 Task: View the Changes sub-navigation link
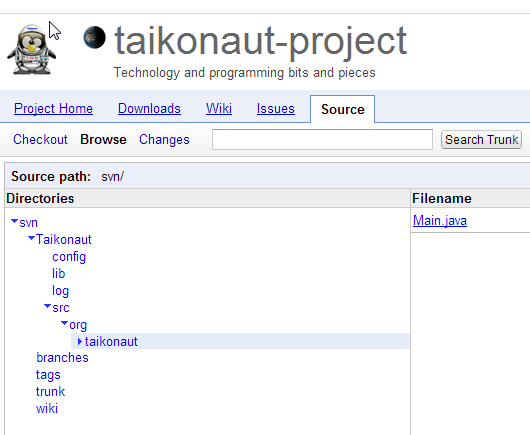[x=164, y=140]
